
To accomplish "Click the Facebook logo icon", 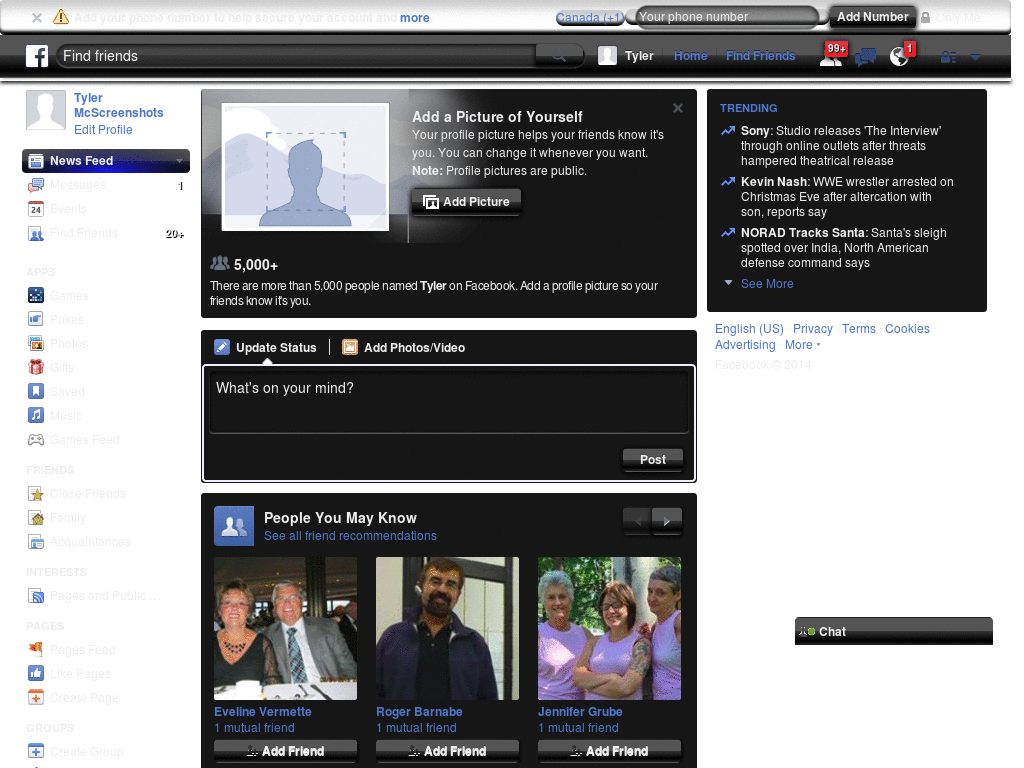I will (x=37, y=56).
